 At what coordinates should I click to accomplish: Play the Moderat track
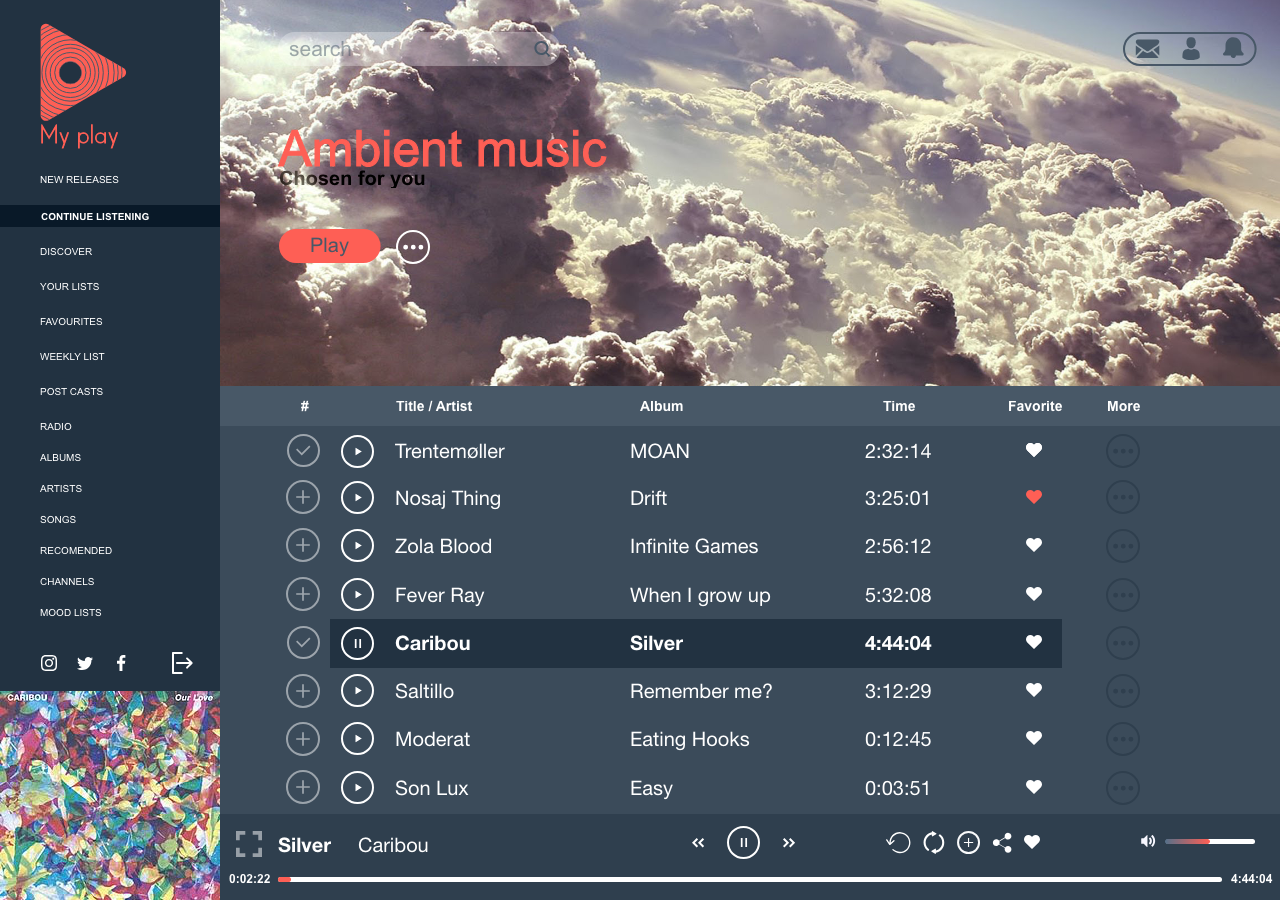coord(357,738)
